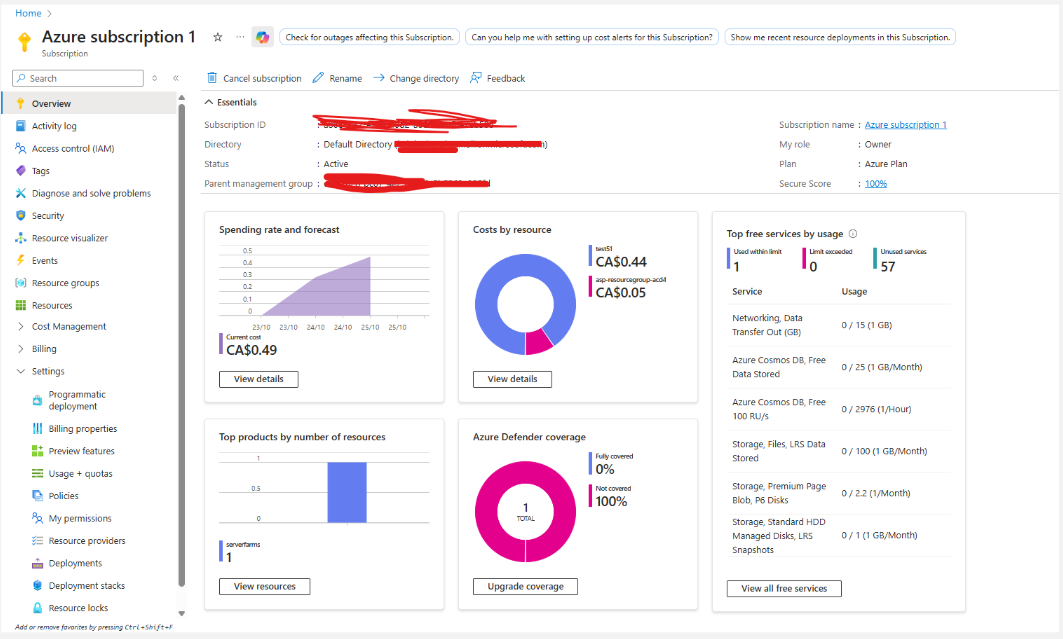Screen dimensions: 1063x639
Task: Click the Security shield icon
Action: [21, 215]
